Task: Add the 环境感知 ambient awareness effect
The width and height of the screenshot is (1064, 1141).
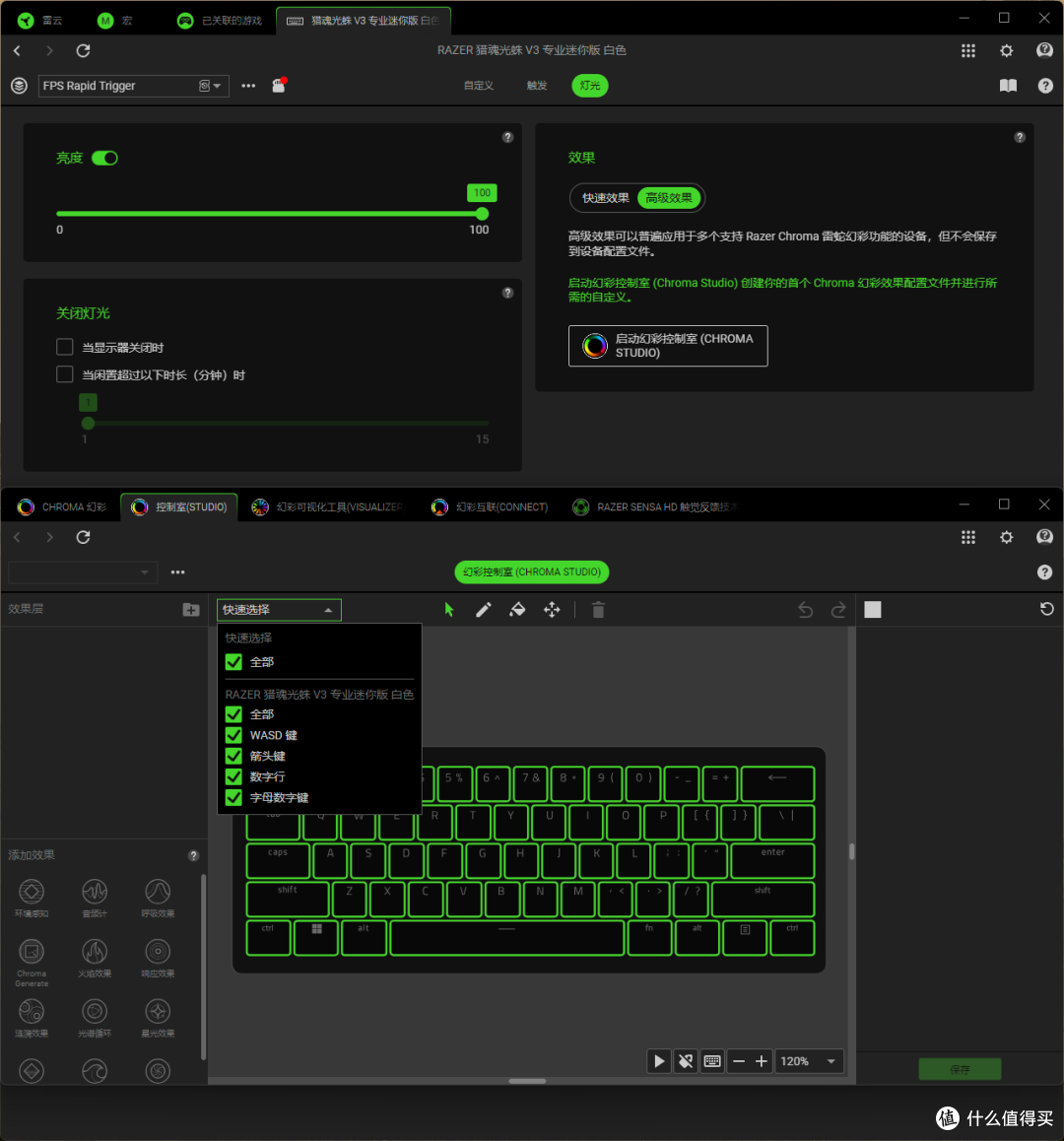Action: tap(32, 898)
